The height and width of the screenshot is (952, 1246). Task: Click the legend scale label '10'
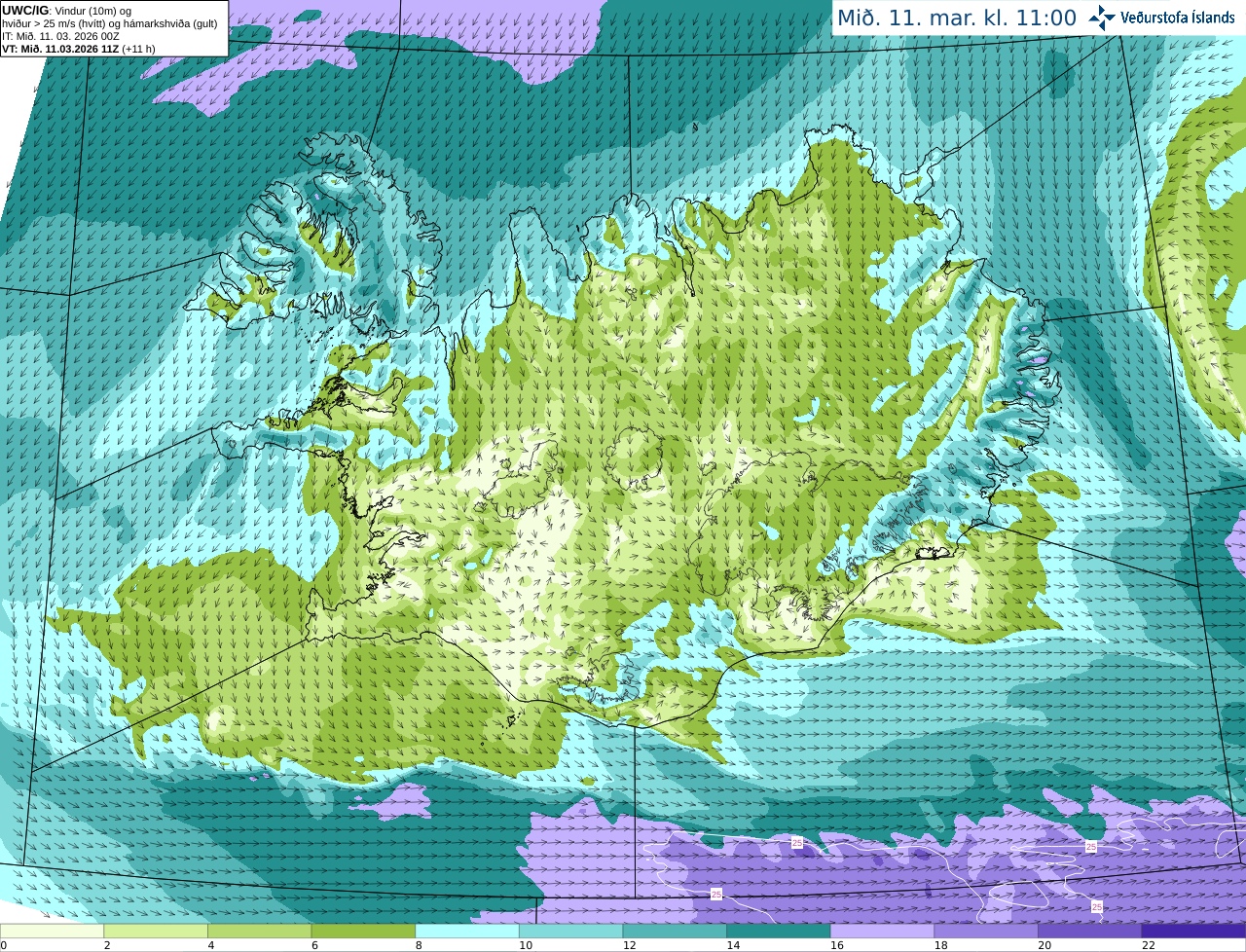click(526, 945)
